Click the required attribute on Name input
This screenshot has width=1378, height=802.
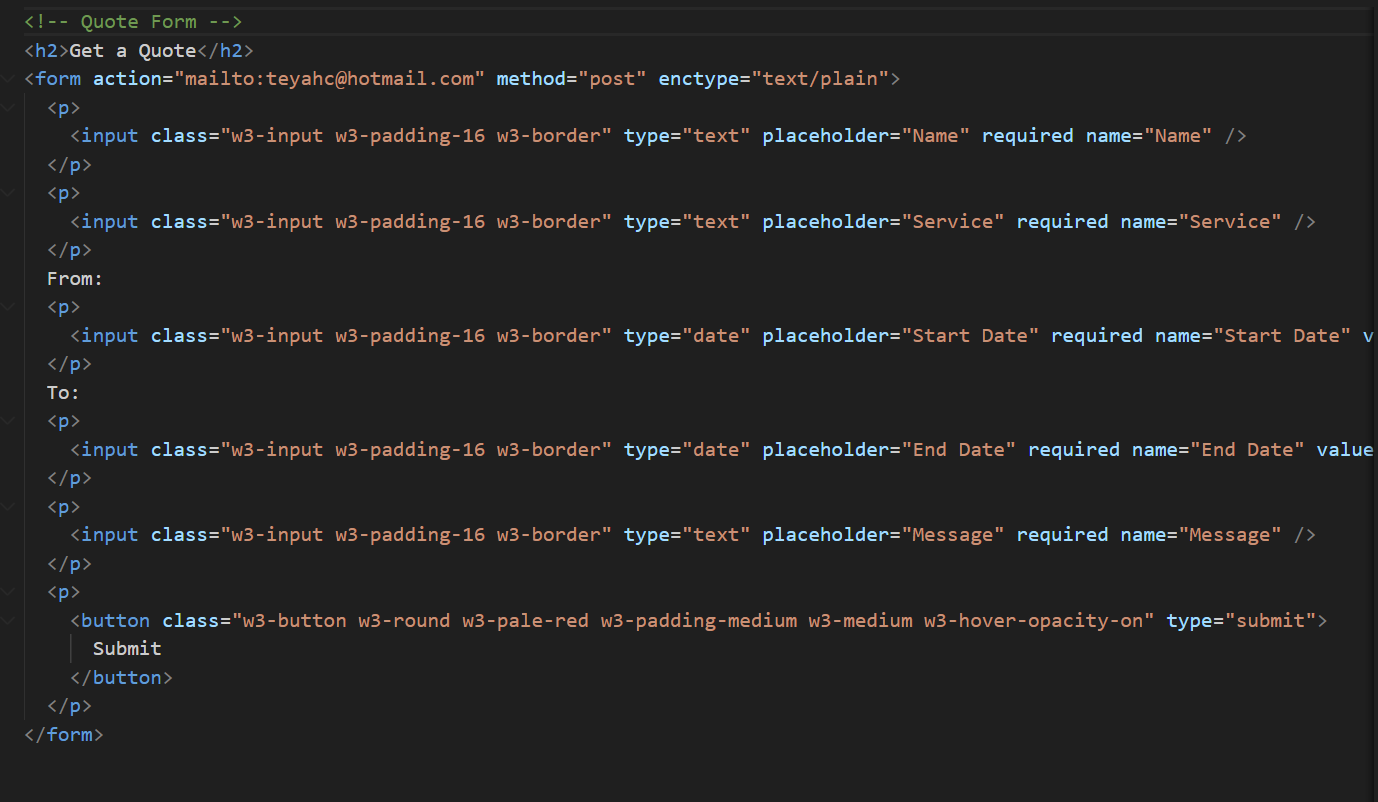coord(1027,135)
